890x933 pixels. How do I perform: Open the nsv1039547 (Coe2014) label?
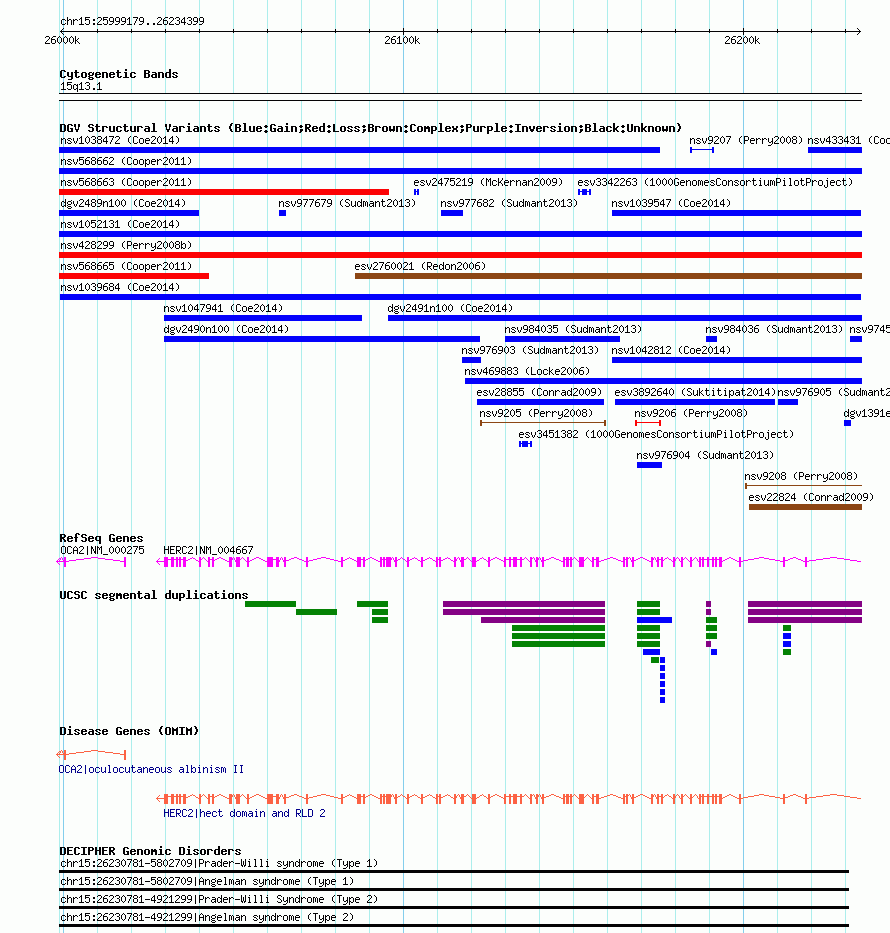point(671,203)
